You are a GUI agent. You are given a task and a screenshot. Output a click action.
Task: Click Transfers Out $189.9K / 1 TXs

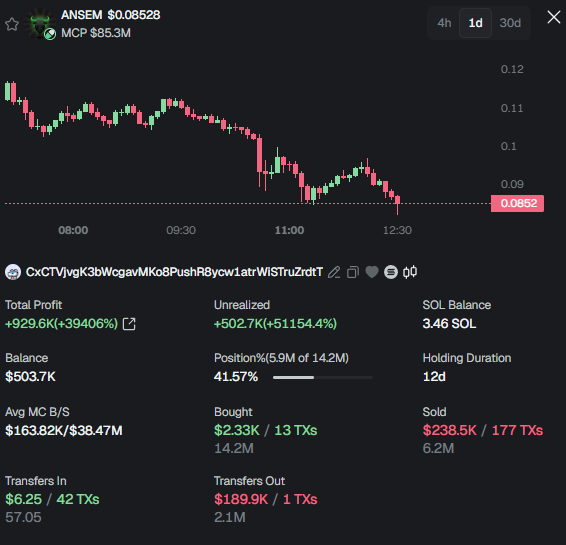265,500
